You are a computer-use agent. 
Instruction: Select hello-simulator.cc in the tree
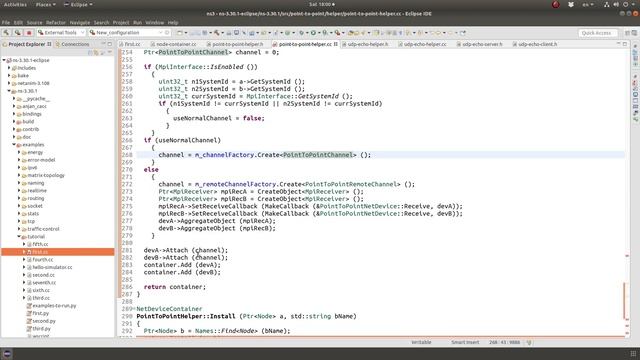coord(52,267)
